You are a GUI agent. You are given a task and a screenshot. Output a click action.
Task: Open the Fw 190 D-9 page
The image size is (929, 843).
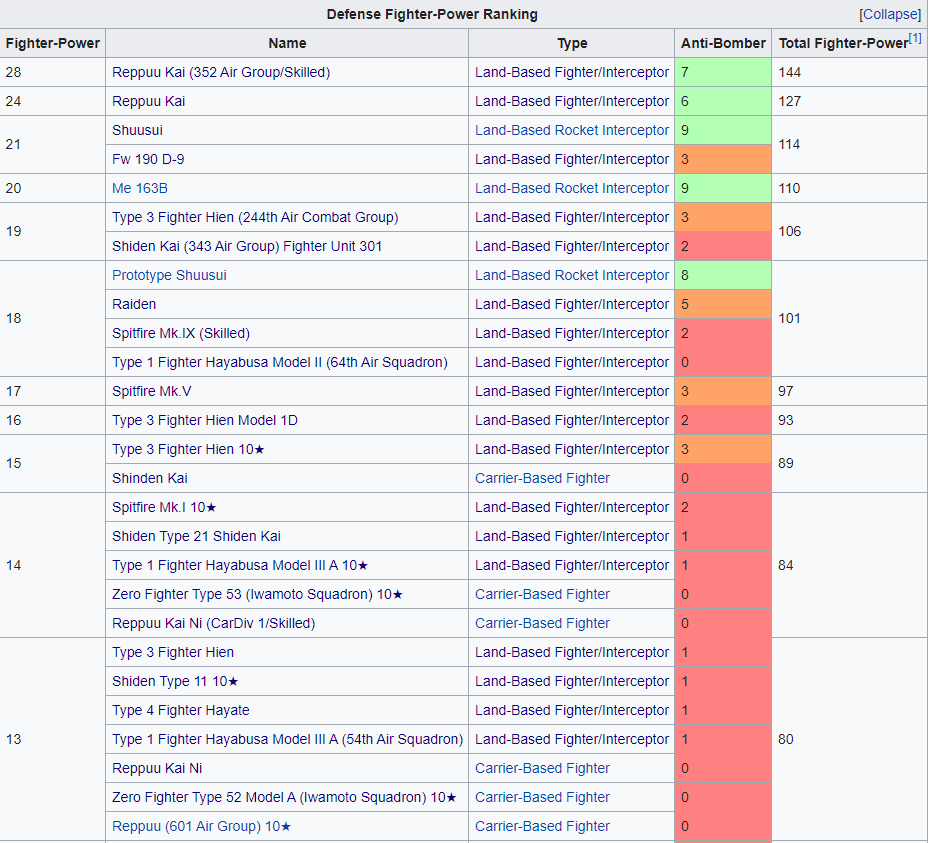(148, 159)
